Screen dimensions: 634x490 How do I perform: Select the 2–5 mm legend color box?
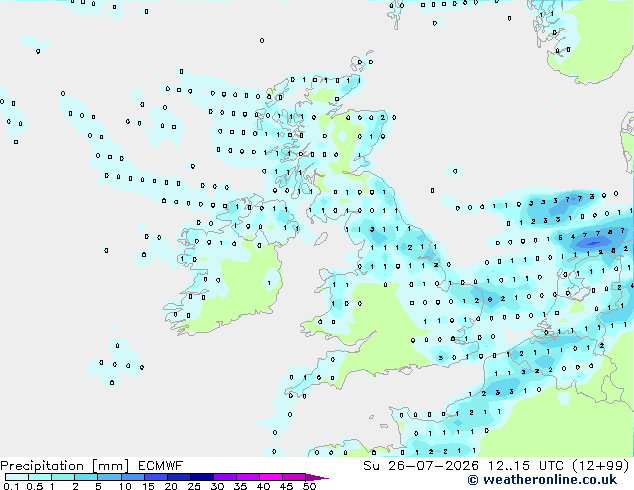point(86,477)
